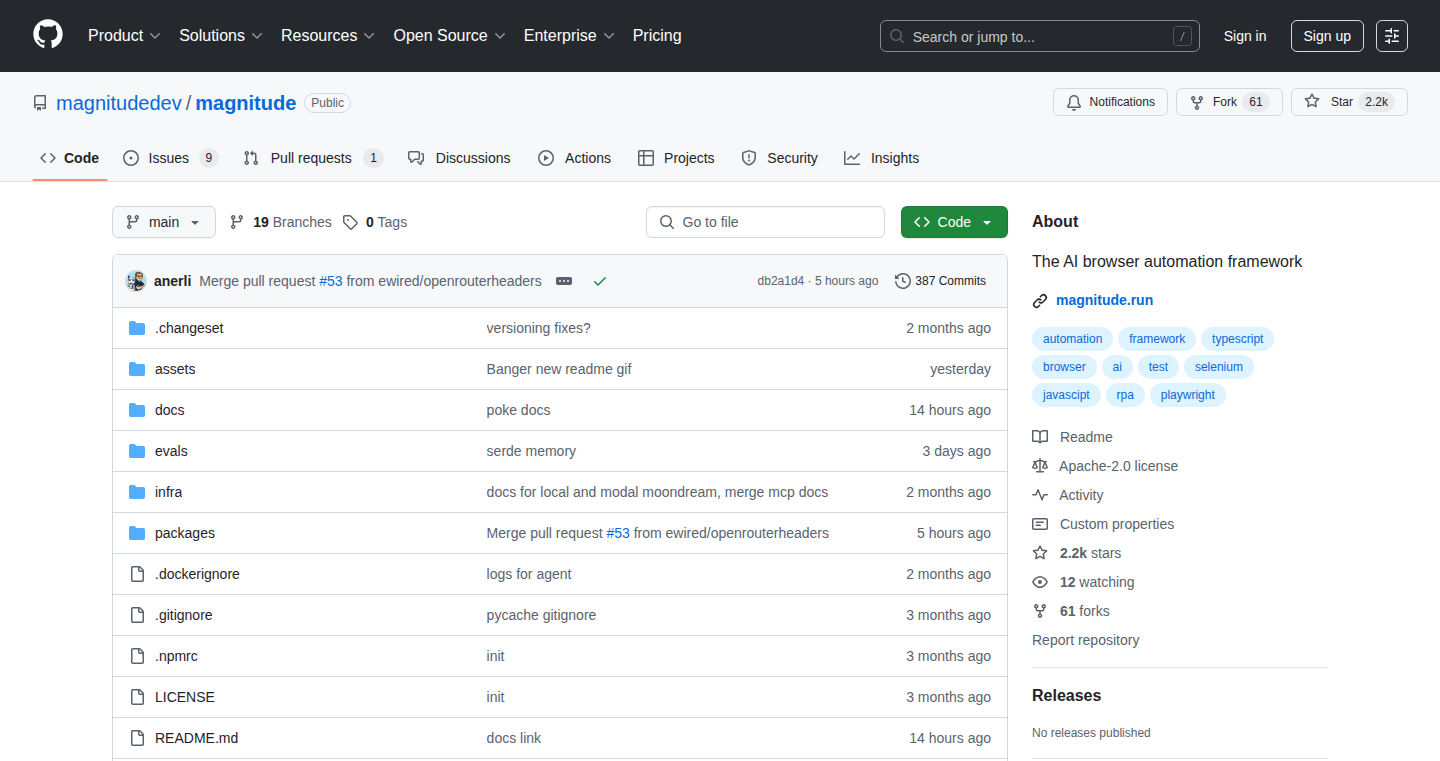
Task: Click the anerli avatar image
Action: (136, 281)
